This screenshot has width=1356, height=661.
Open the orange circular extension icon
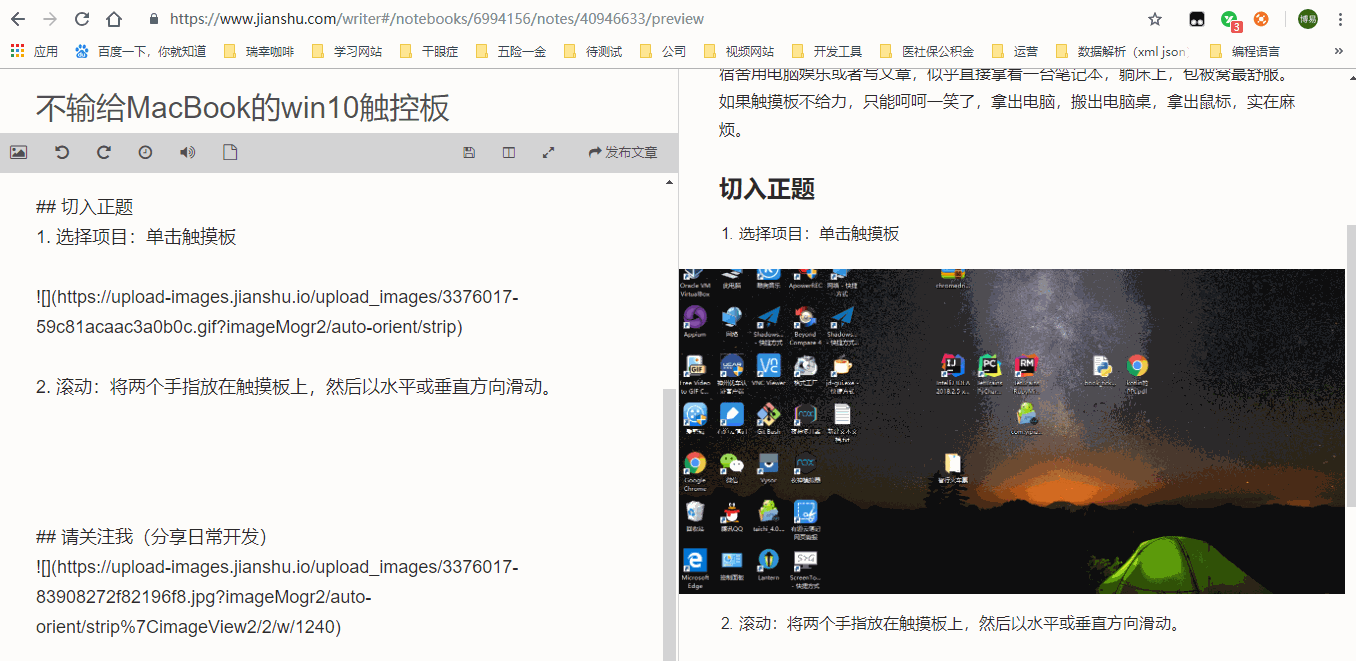(1261, 19)
